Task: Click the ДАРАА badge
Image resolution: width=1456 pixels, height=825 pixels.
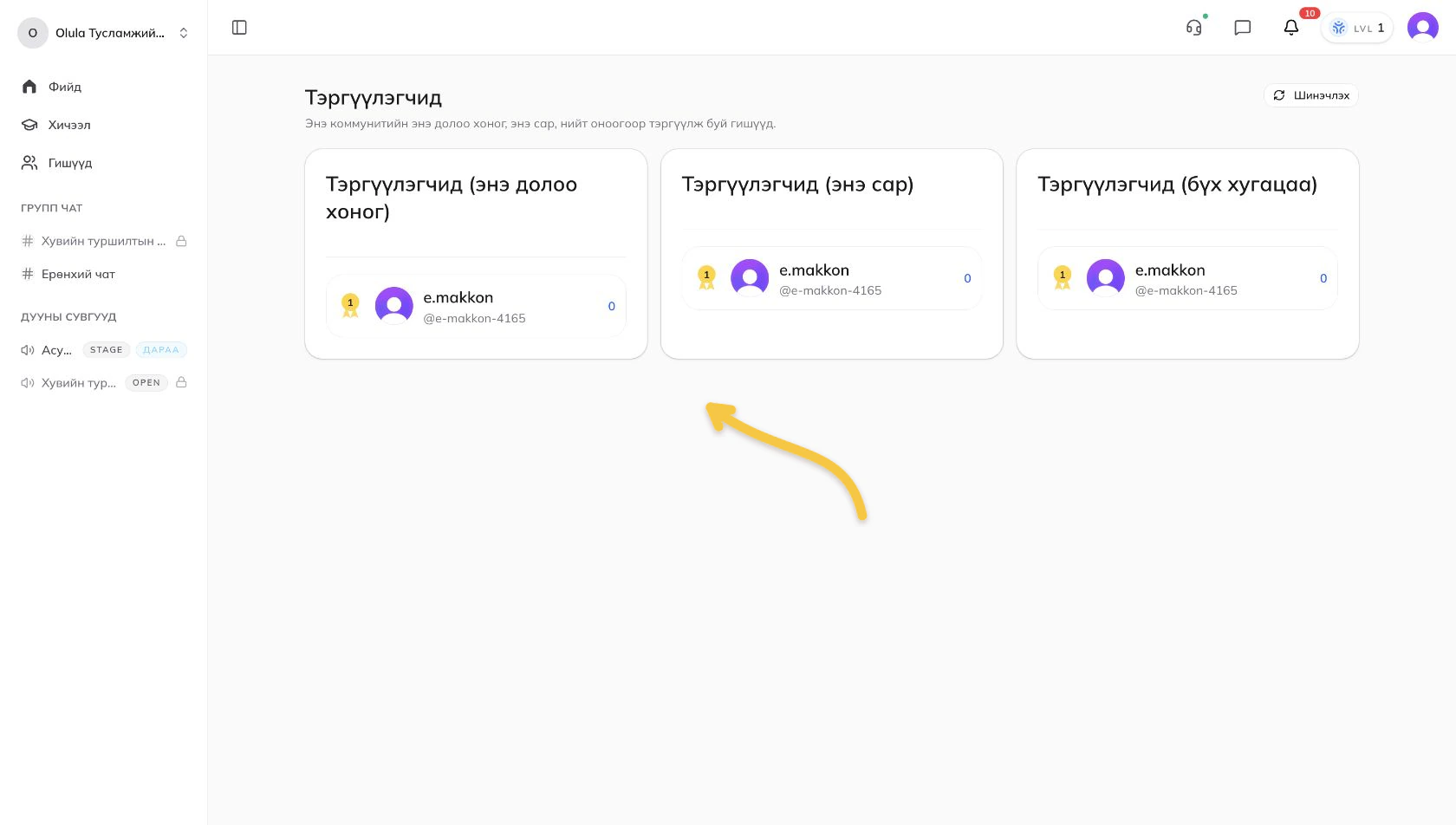Action: [161, 350]
